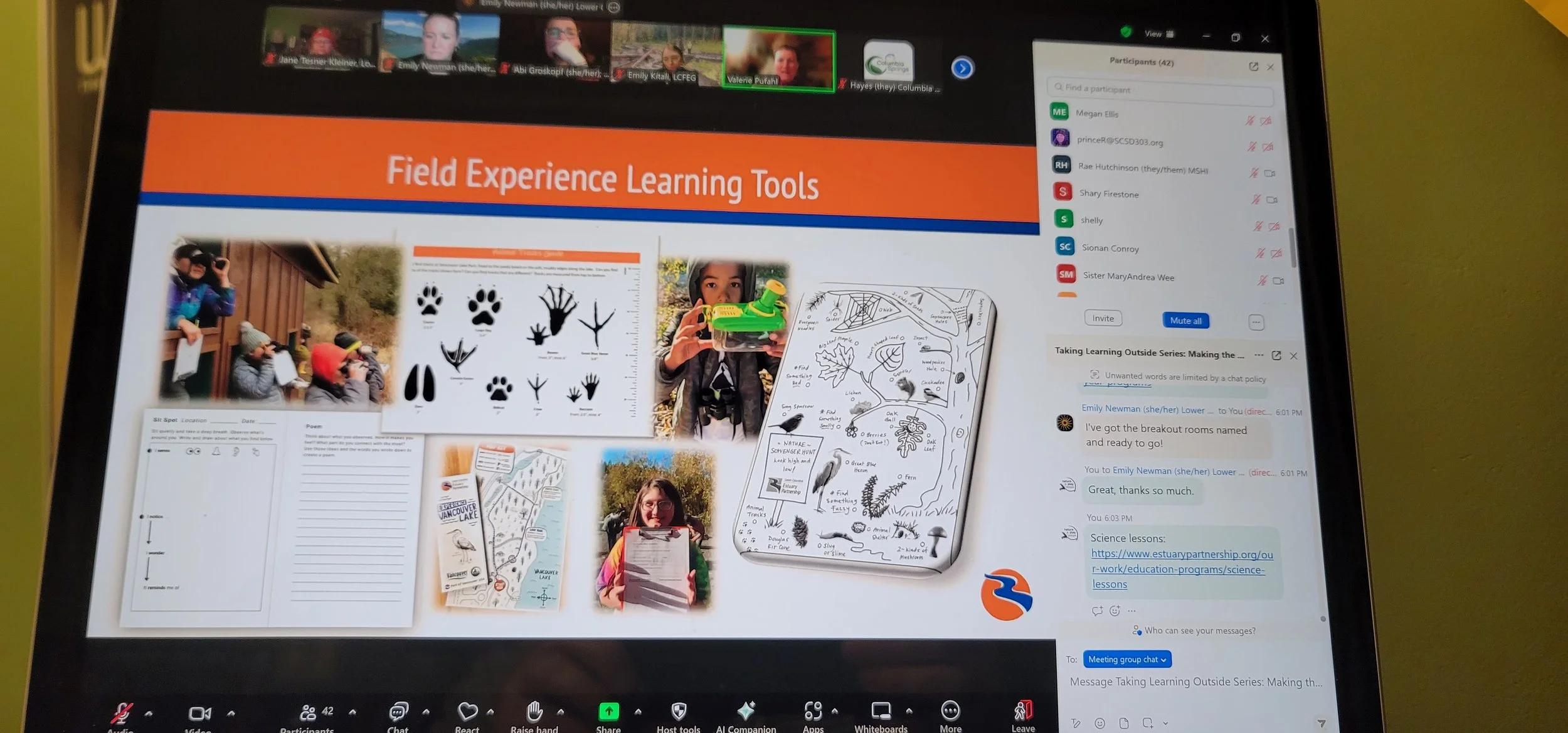Open the More menu in toolbar

[950, 710]
